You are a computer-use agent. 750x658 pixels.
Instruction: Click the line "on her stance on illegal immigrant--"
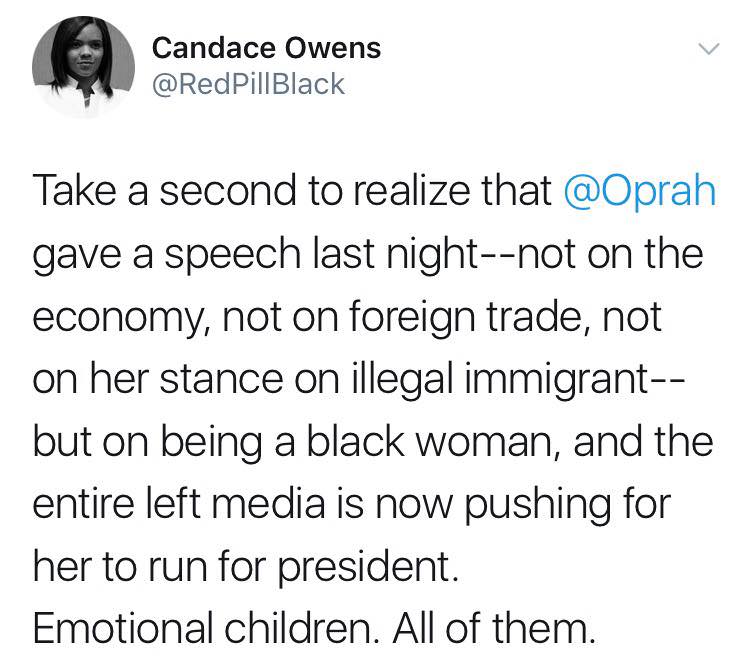click(x=359, y=380)
